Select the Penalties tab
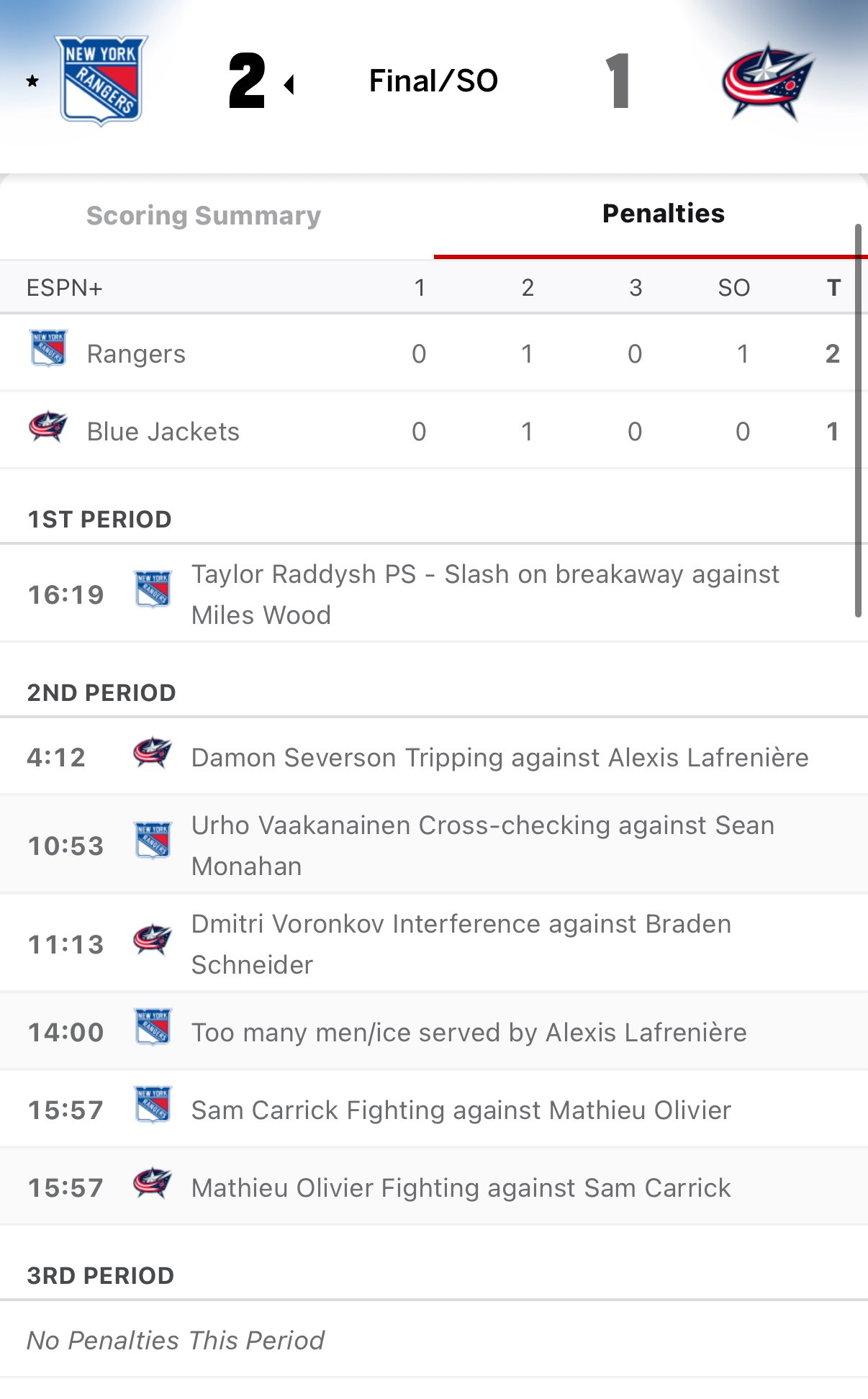 tap(663, 214)
